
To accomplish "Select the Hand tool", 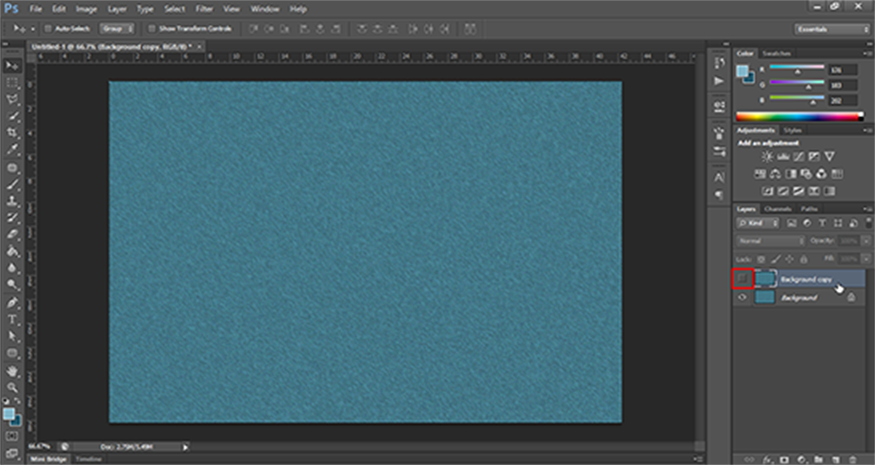I will [13, 370].
